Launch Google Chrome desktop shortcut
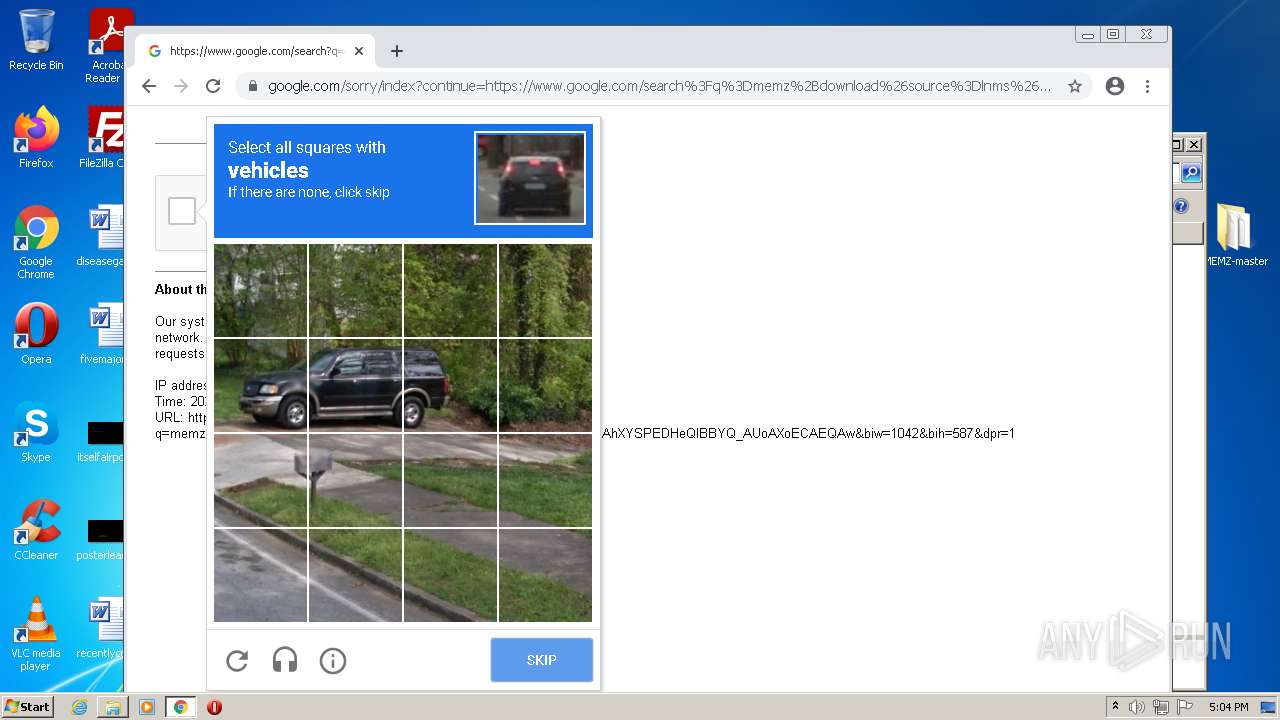The image size is (1280, 720). (36, 243)
